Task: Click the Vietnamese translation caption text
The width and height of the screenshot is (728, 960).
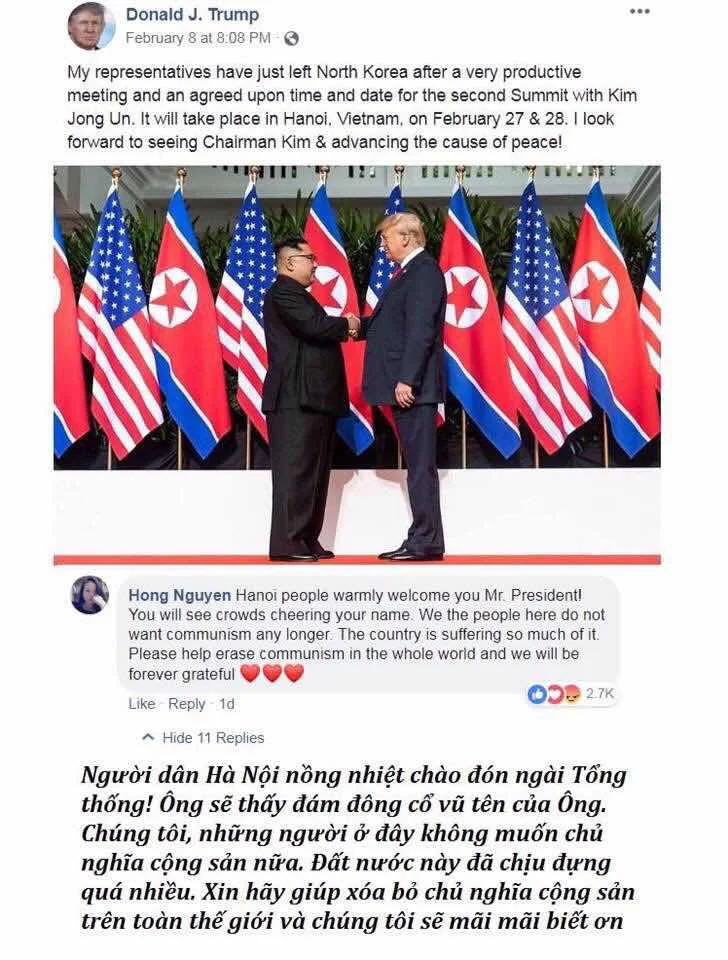Action: click(358, 848)
